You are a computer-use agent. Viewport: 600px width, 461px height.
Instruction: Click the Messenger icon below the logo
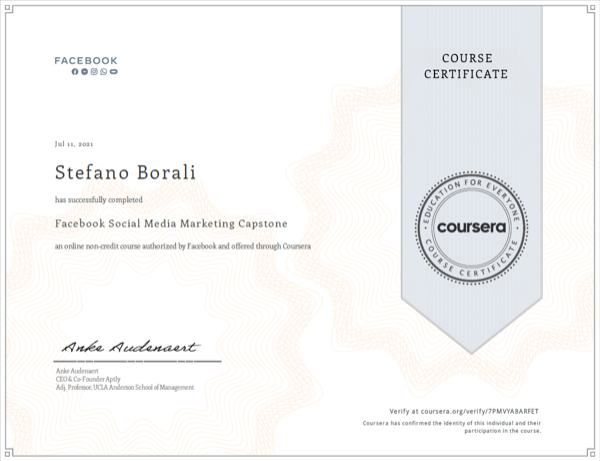click(85, 72)
